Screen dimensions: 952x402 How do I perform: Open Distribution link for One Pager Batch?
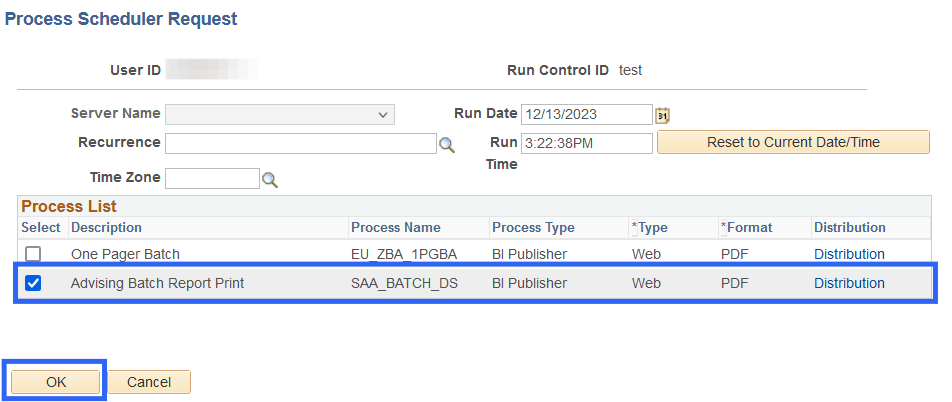849,254
